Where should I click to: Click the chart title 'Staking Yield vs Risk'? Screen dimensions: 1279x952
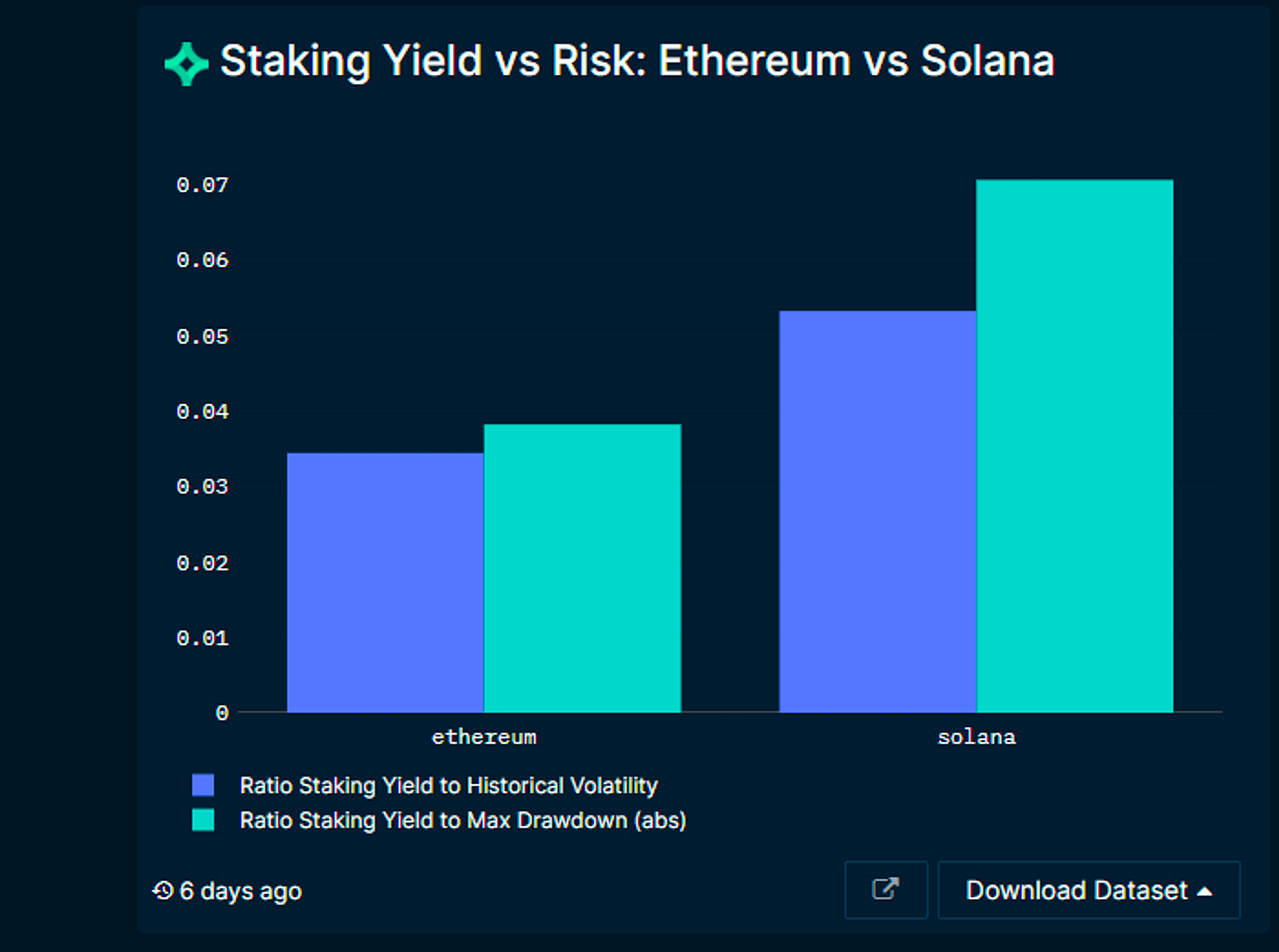pos(637,61)
